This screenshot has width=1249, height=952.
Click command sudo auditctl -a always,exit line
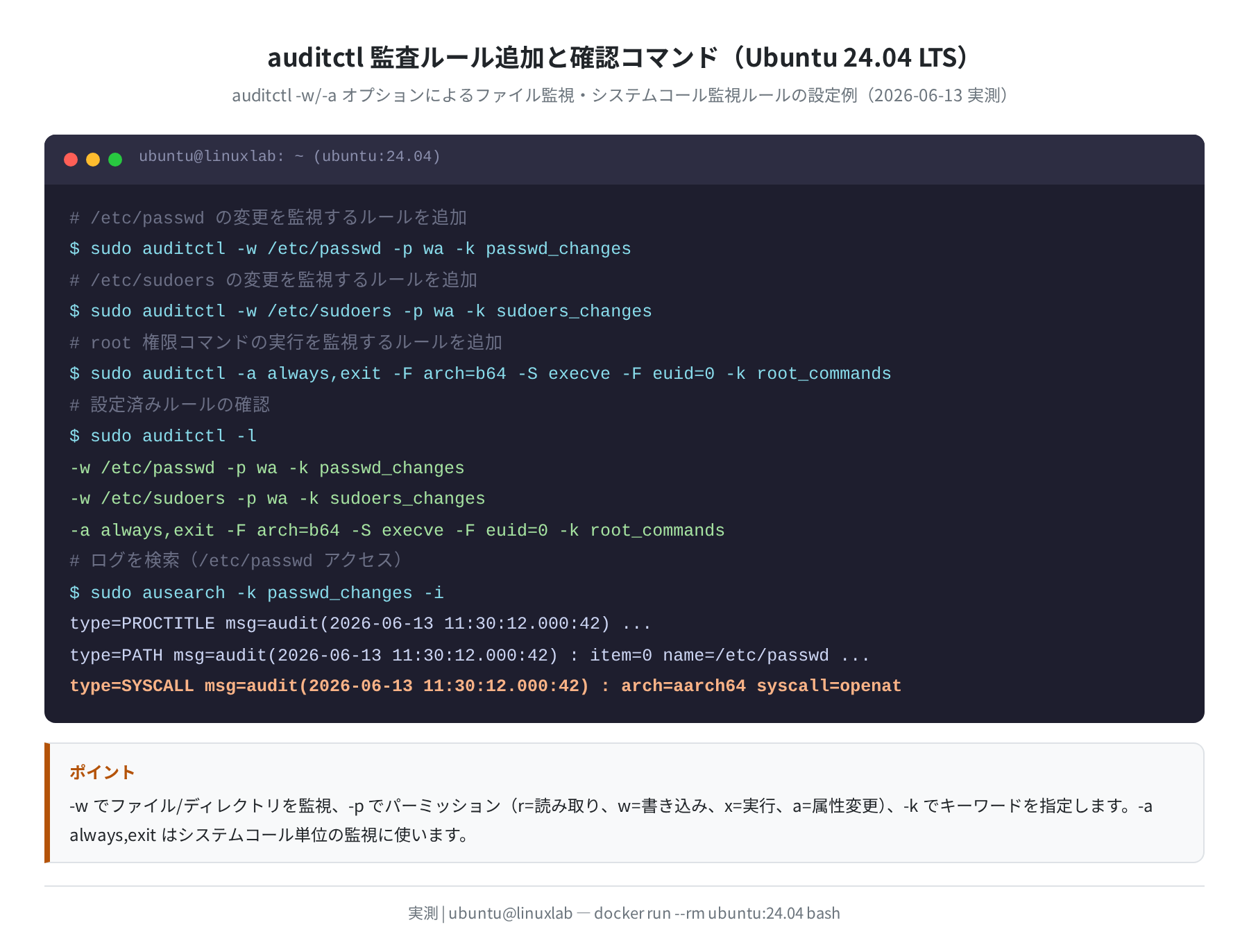pyautogui.click(x=480, y=374)
